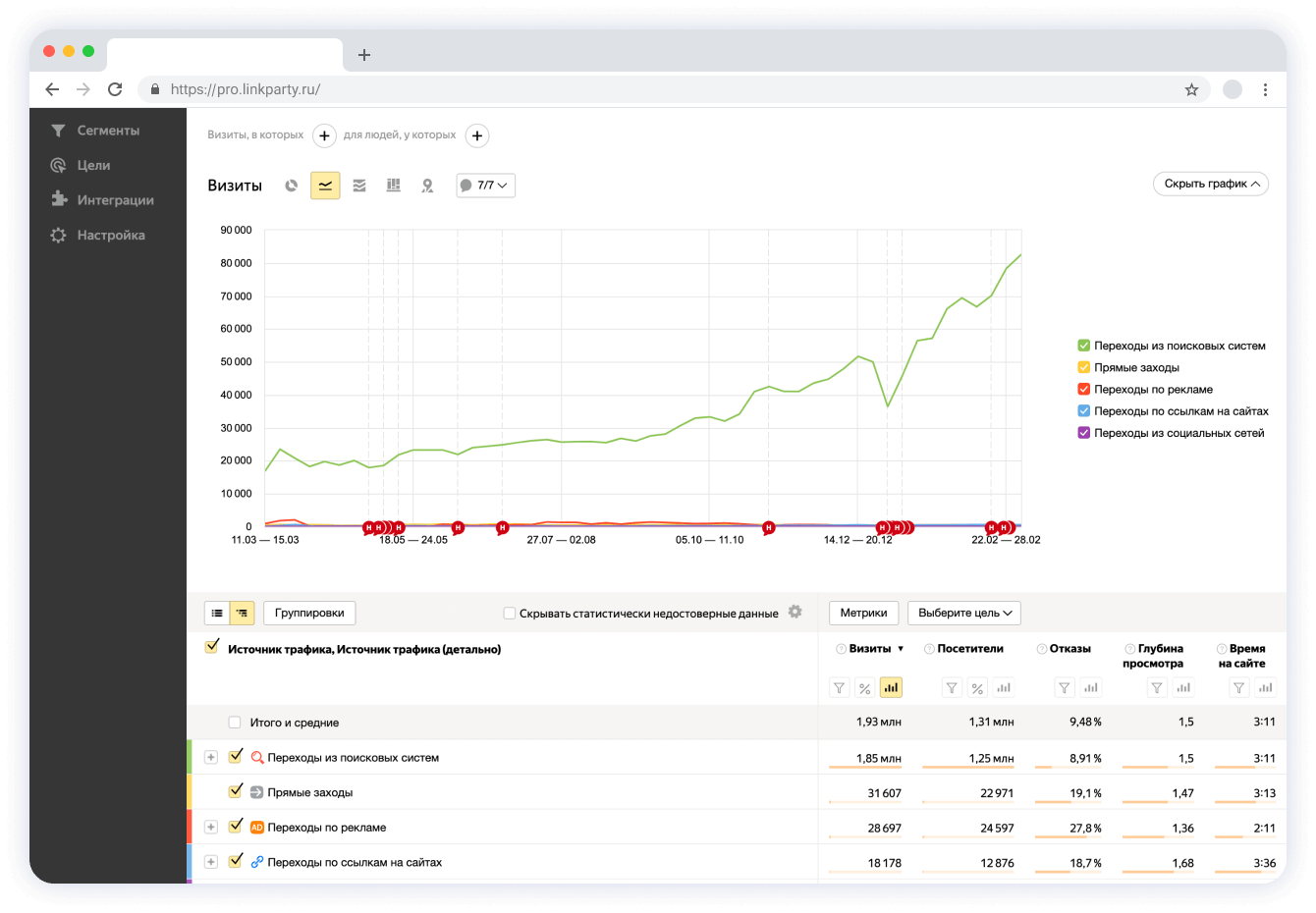
Task: Open the browser profile avatar
Action: 1233,89
